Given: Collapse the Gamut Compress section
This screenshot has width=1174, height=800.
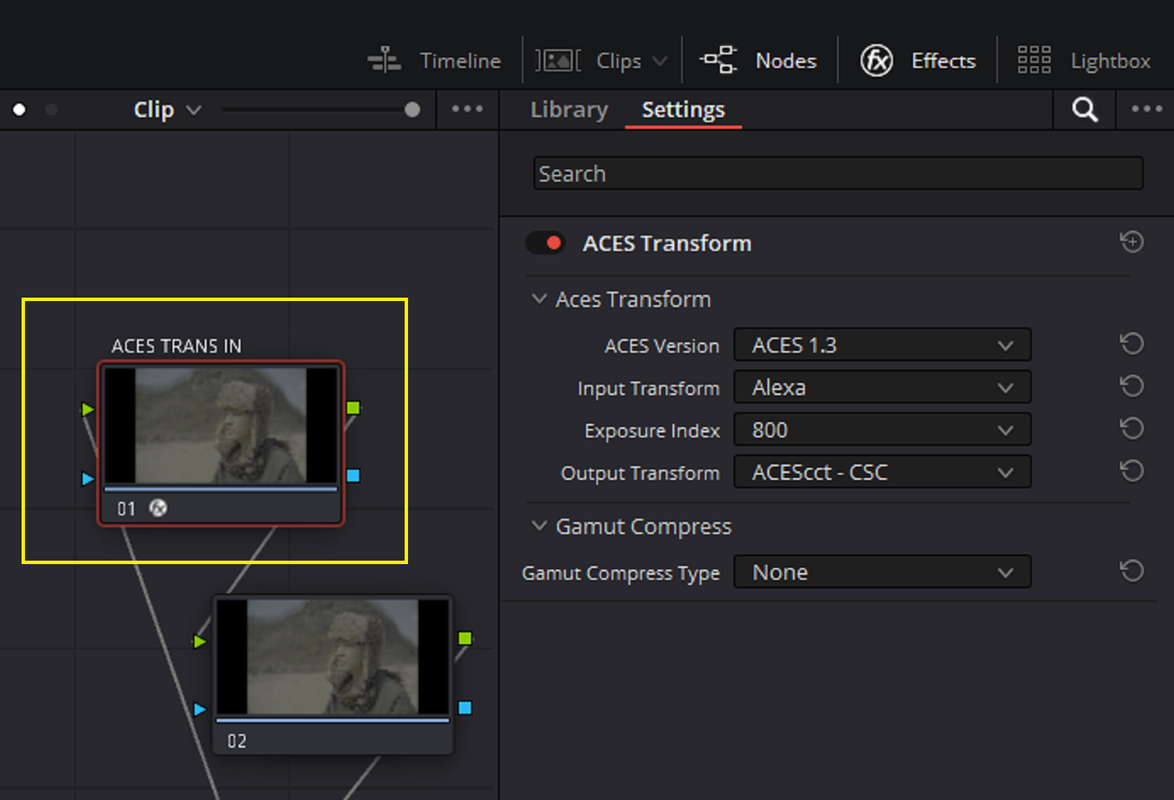Looking at the screenshot, I should point(538,526).
